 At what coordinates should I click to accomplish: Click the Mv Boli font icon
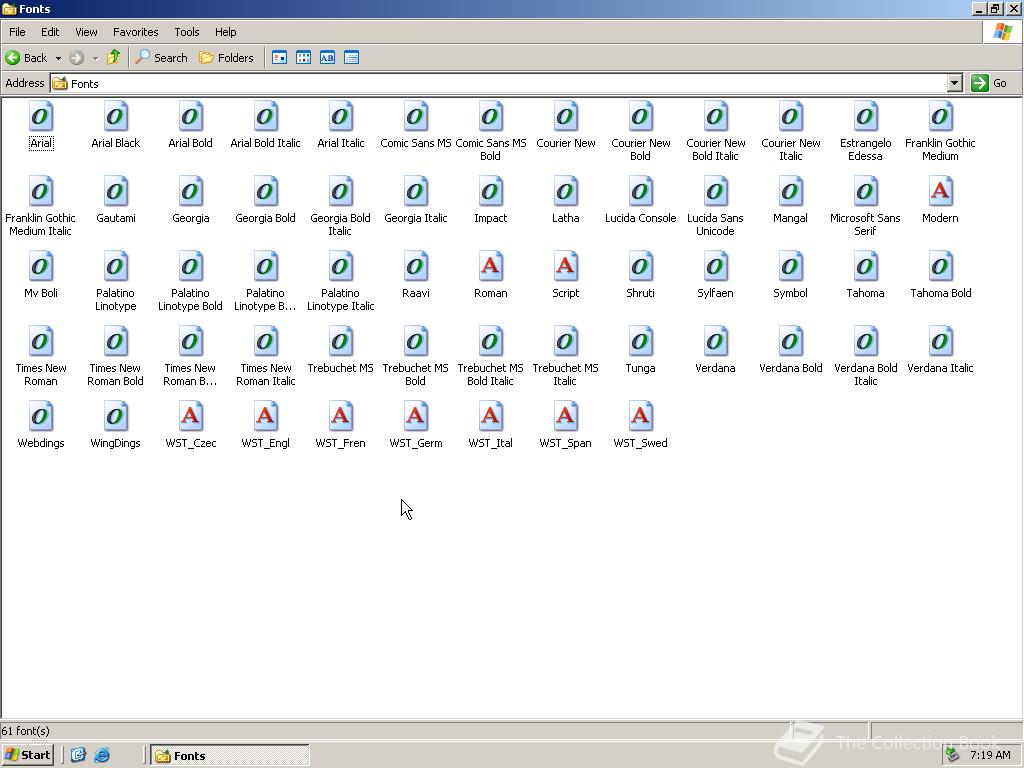[x=40, y=267]
